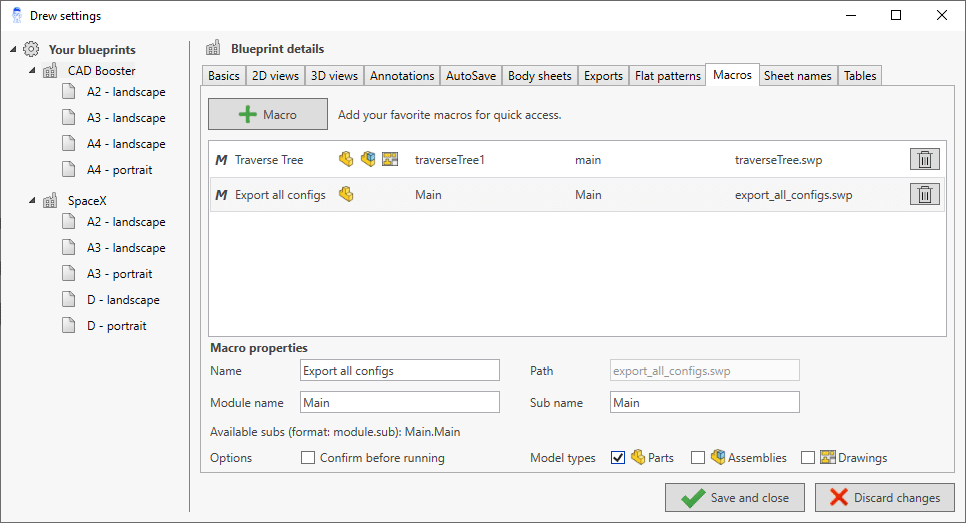Viewport: 966px width, 523px height.
Task: Delete the Export all configs macro
Action: tap(924, 194)
